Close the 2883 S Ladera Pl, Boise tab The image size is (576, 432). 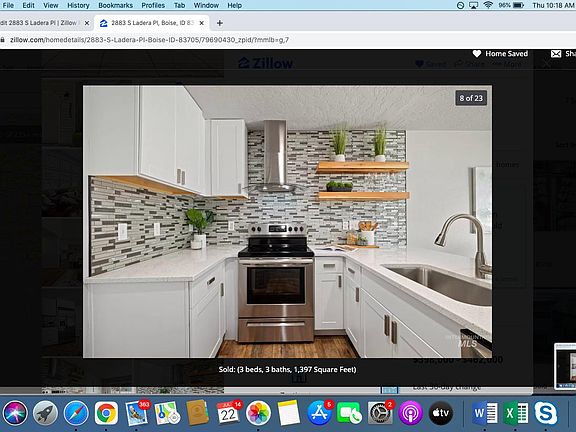pos(202,23)
